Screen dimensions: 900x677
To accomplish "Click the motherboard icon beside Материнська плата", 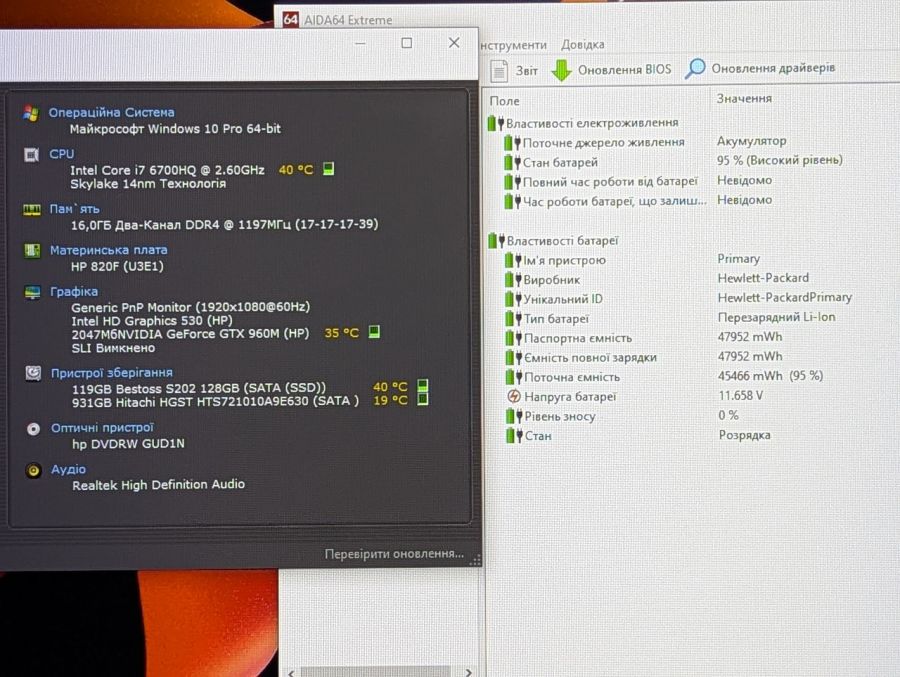I will tap(32, 250).
